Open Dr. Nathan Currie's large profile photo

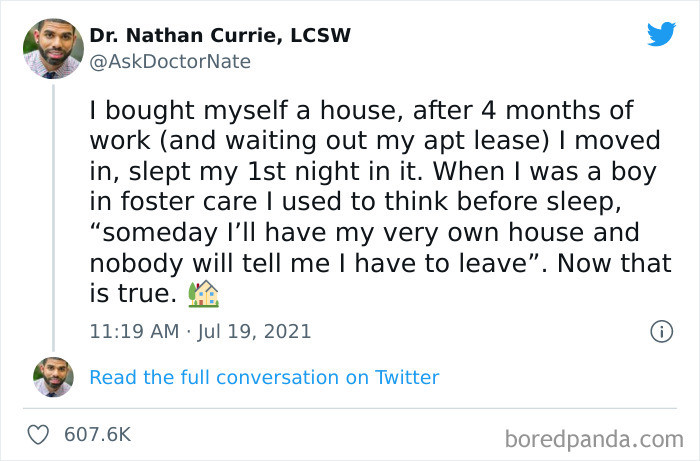click(x=52, y=49)
